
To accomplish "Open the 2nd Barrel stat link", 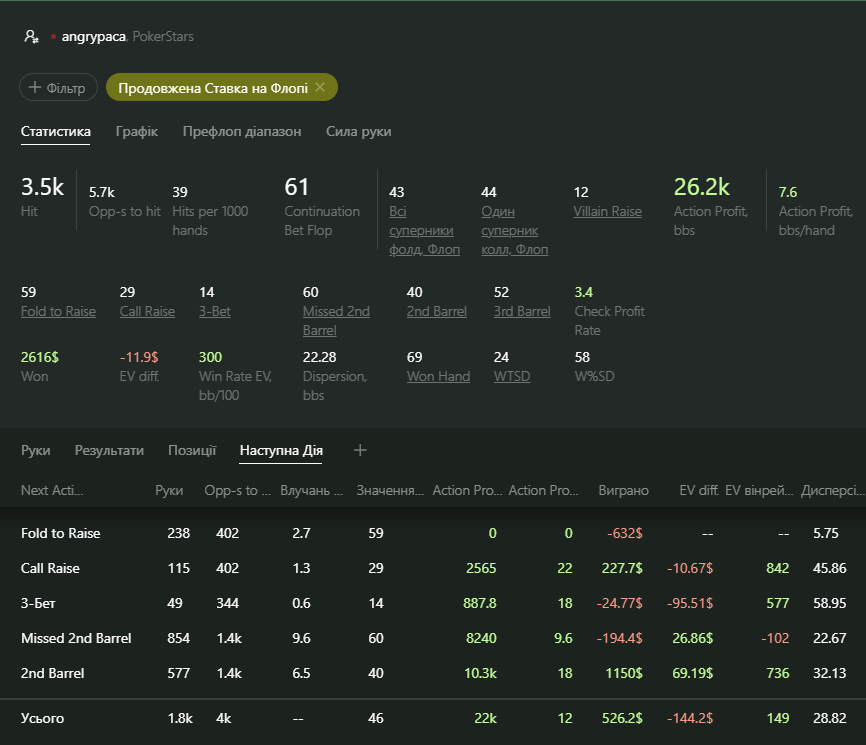I will click(x=437, y=311).
